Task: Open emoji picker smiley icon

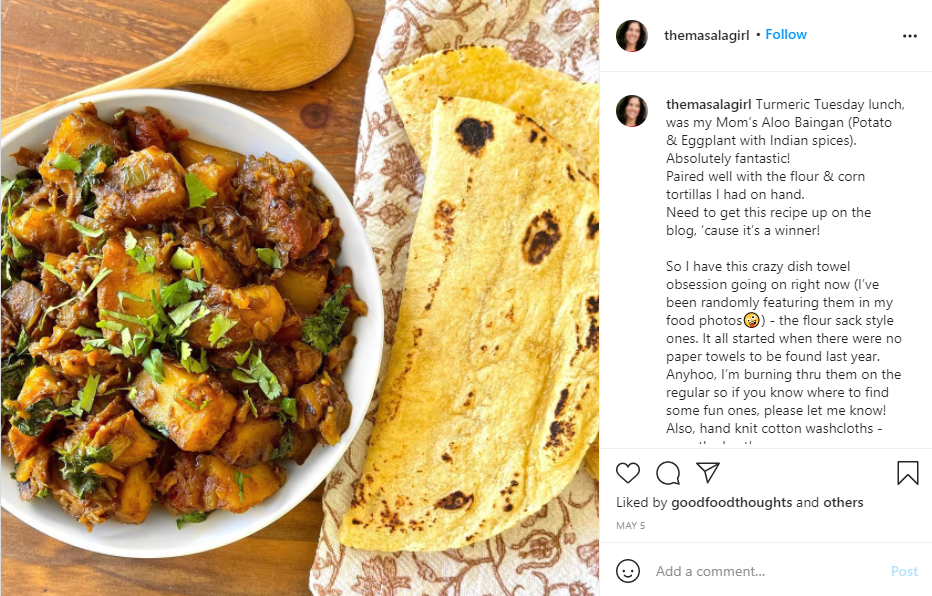Action: [x=628, y=571]
